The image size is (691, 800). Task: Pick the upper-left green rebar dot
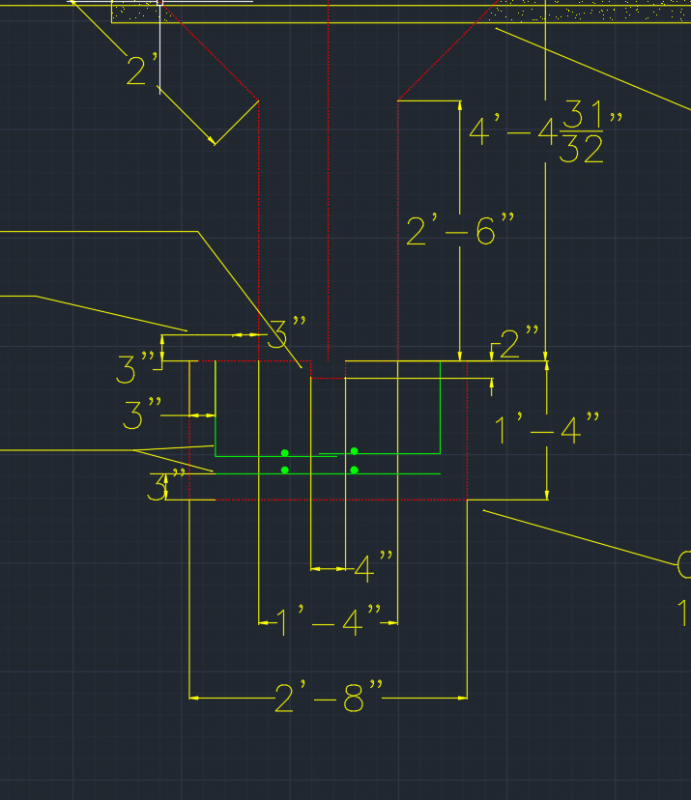point(285,453)
